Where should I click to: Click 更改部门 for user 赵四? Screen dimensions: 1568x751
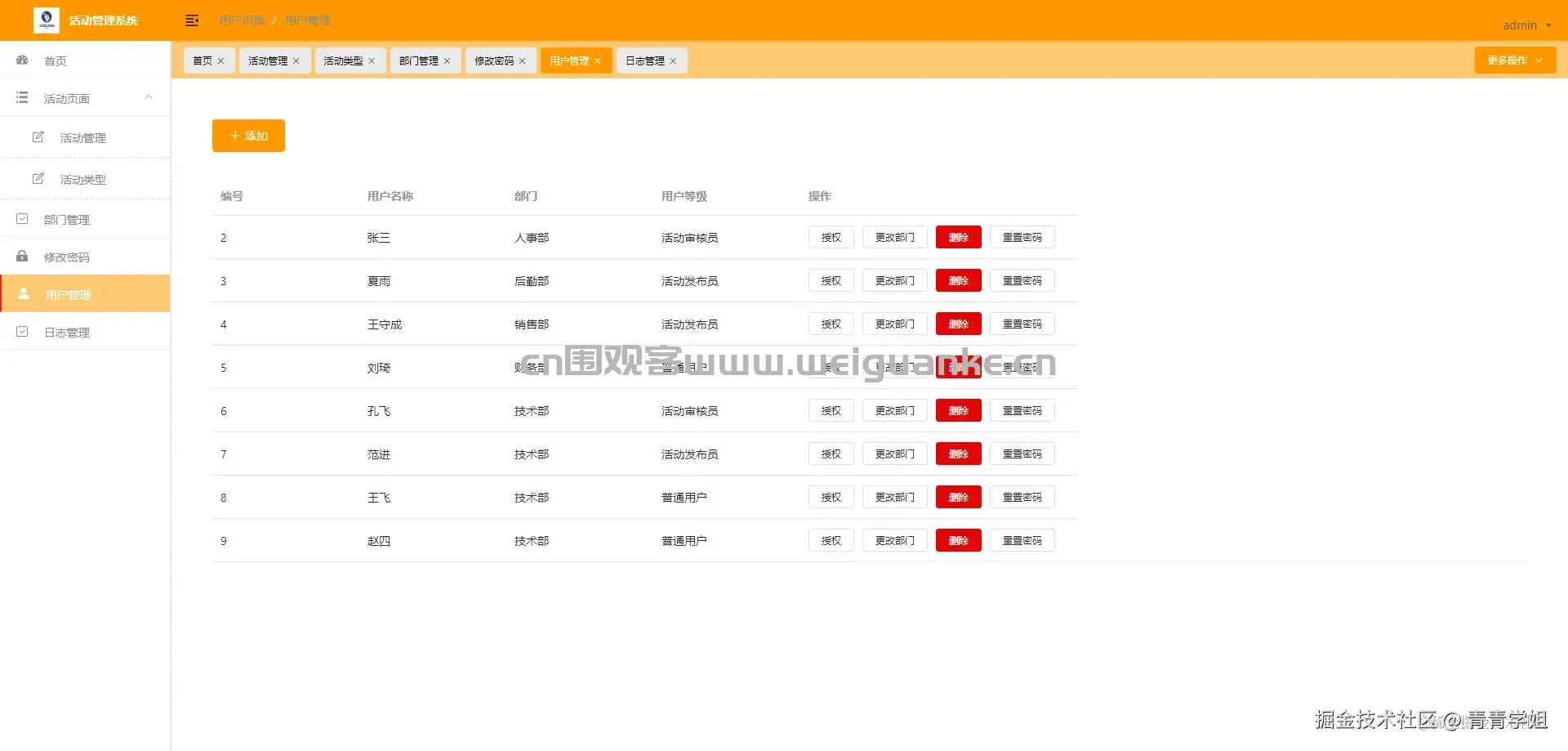(x=895, y=540)
